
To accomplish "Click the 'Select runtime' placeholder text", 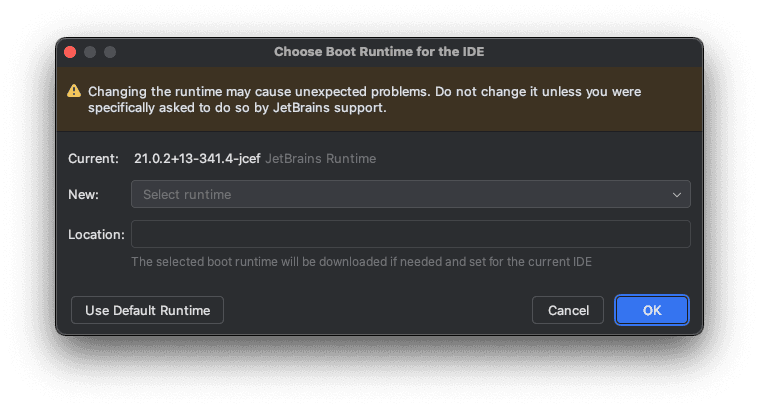I will tap(187, 194).
